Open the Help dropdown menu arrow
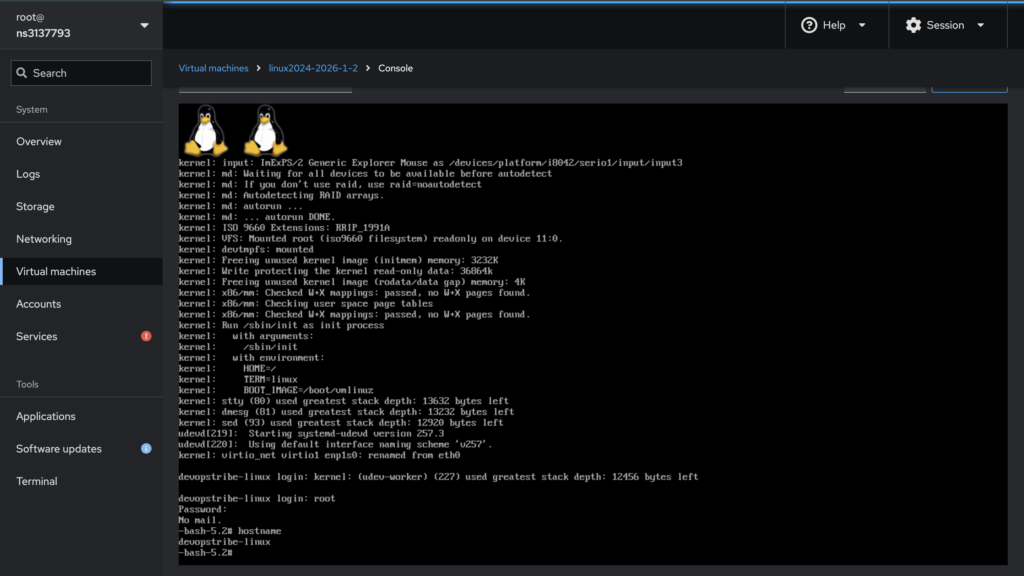The width and height of the screenshot is (1024, 576). click(862, 25)
